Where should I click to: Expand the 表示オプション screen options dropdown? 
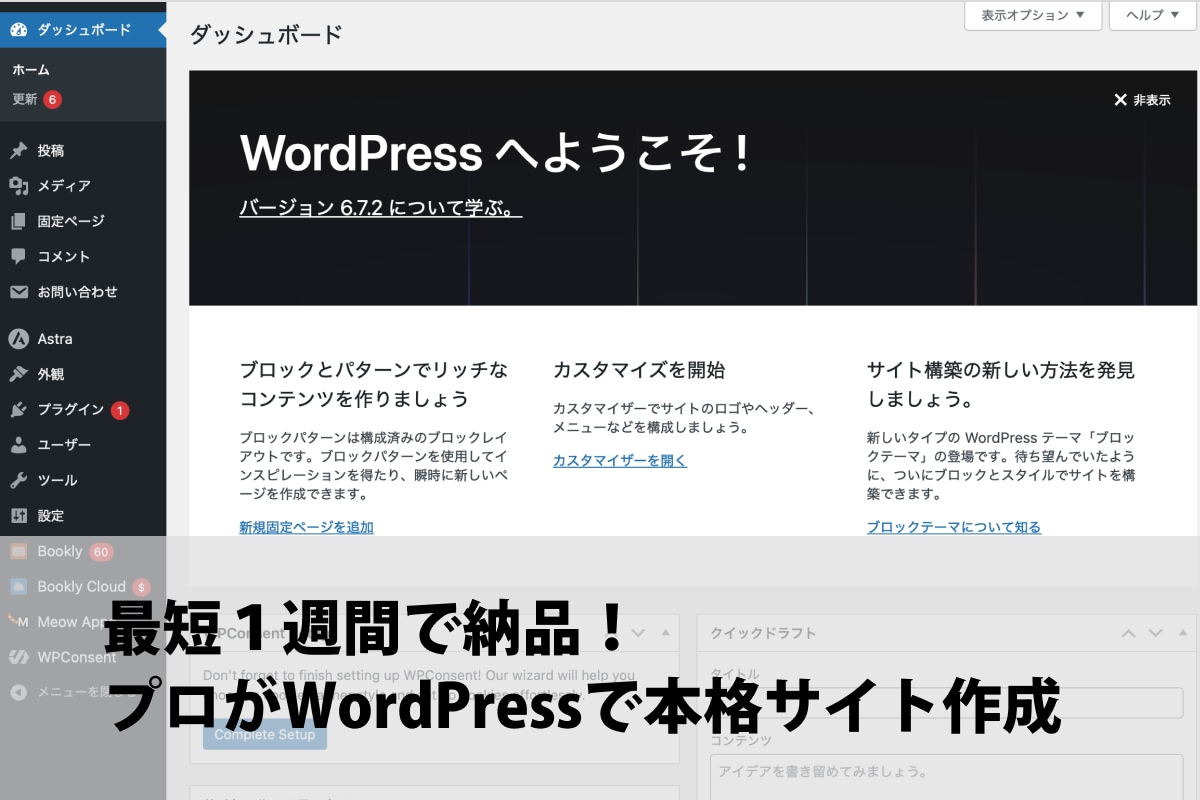coord(1033,15)
